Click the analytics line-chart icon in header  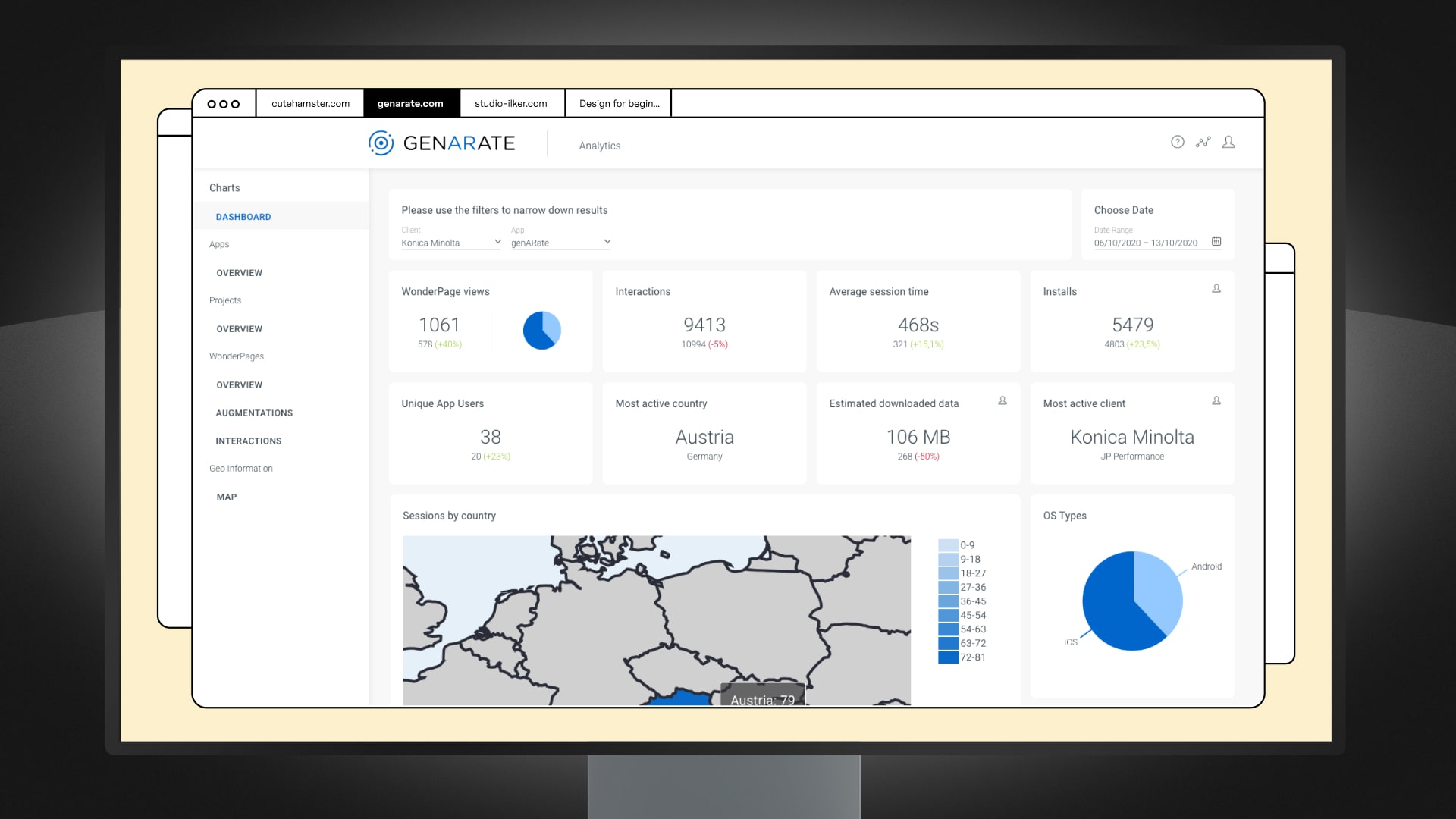[x=1203, y=142]
